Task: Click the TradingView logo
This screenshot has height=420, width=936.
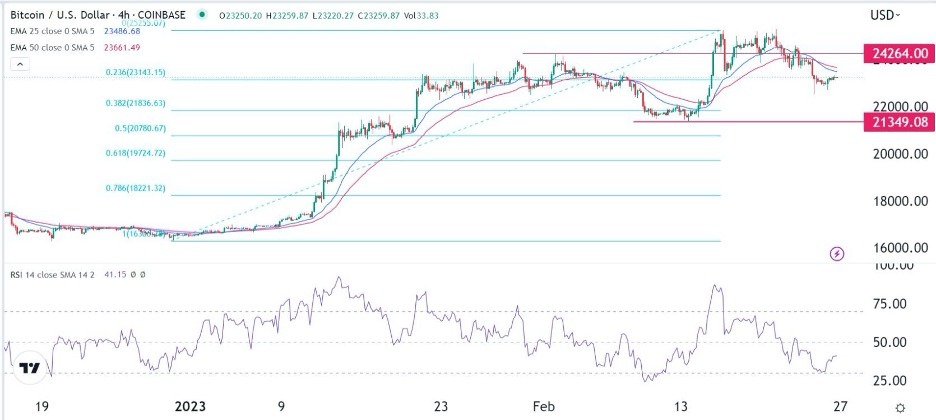Action: (x=29, y=368)
